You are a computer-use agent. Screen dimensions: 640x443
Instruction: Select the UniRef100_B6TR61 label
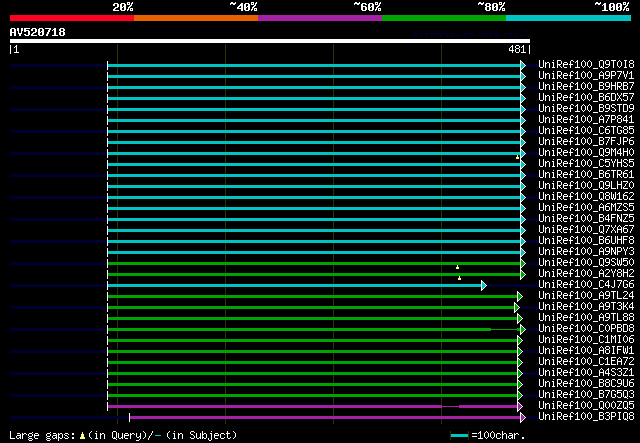click(586, 174)
